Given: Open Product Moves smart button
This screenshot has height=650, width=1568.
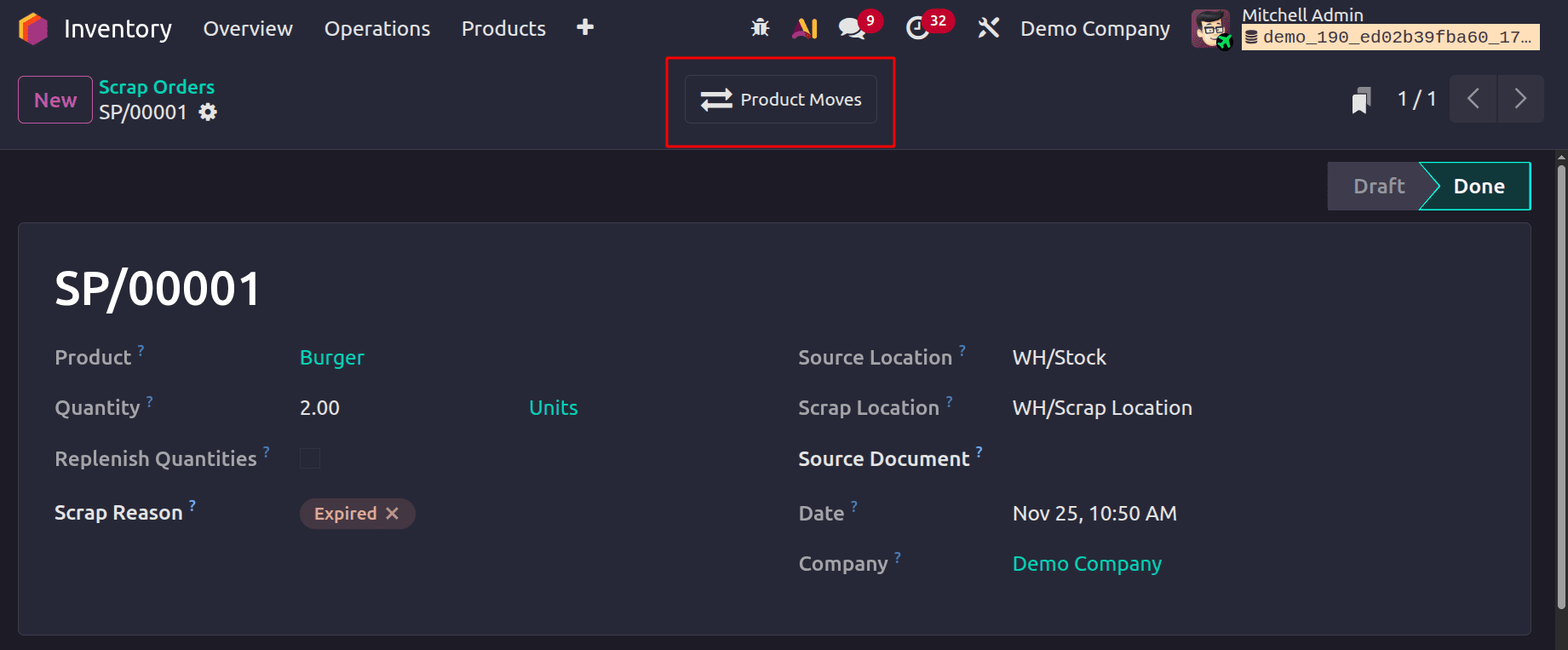Looking at the screenshot, I should (x=781, y=100).
